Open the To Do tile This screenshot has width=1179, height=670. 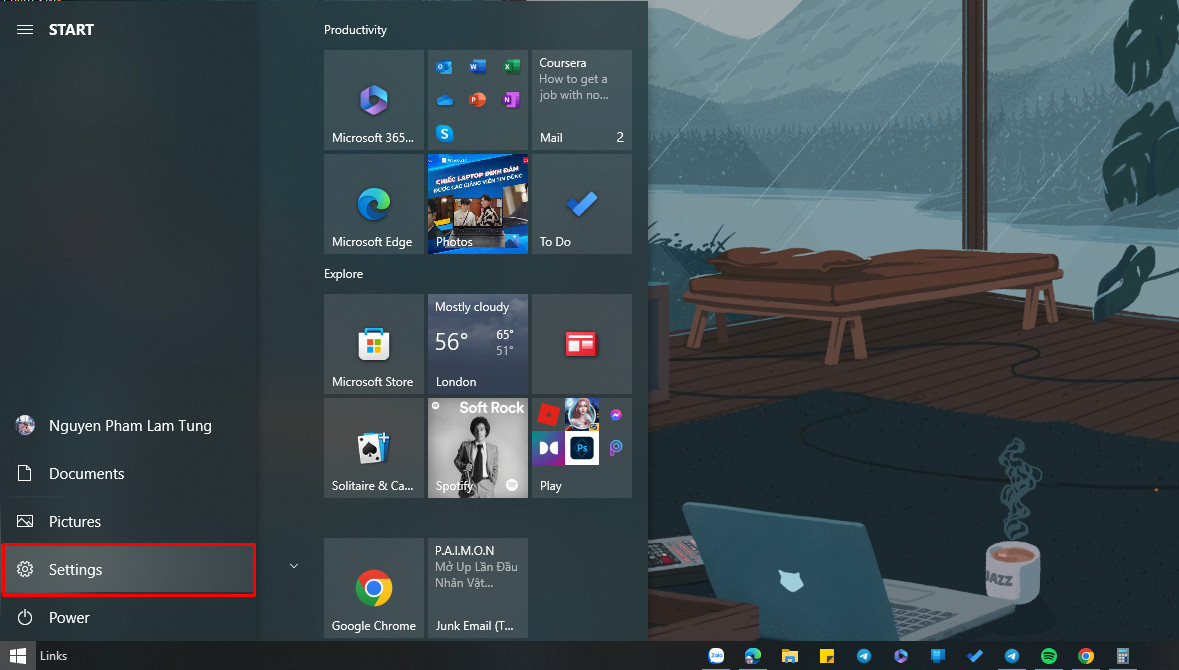(581, 204)
